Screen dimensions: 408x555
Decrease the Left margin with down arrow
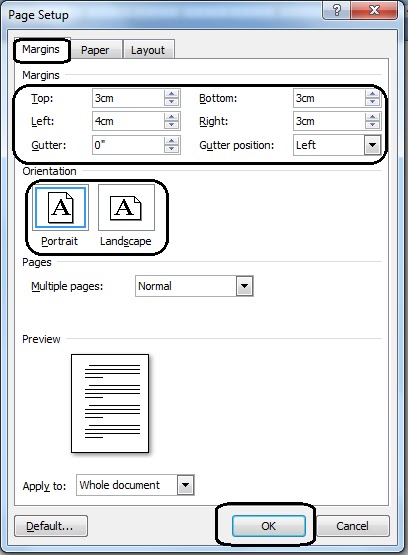[x=172, y=125]
